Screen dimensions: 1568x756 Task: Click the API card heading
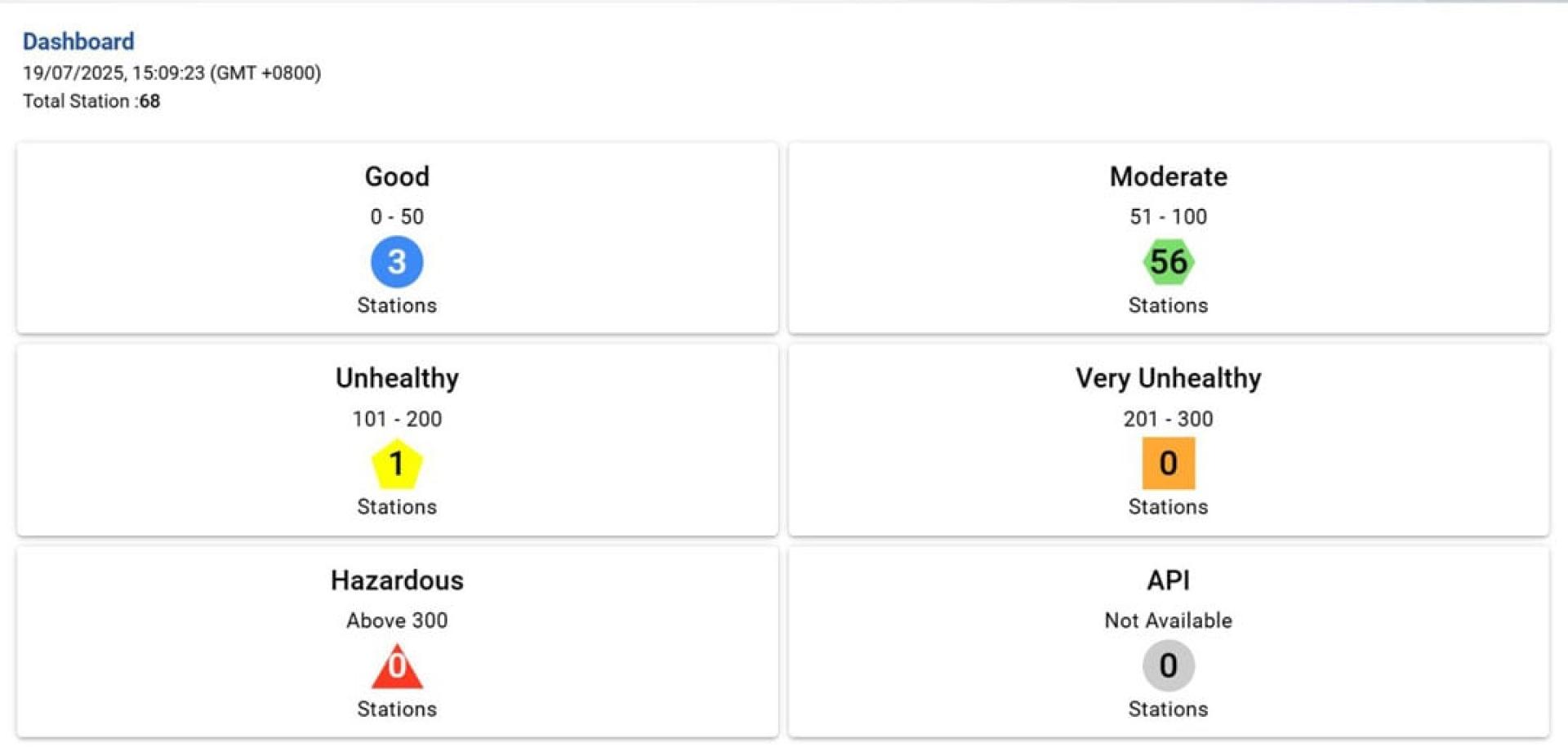[1168, 580]
